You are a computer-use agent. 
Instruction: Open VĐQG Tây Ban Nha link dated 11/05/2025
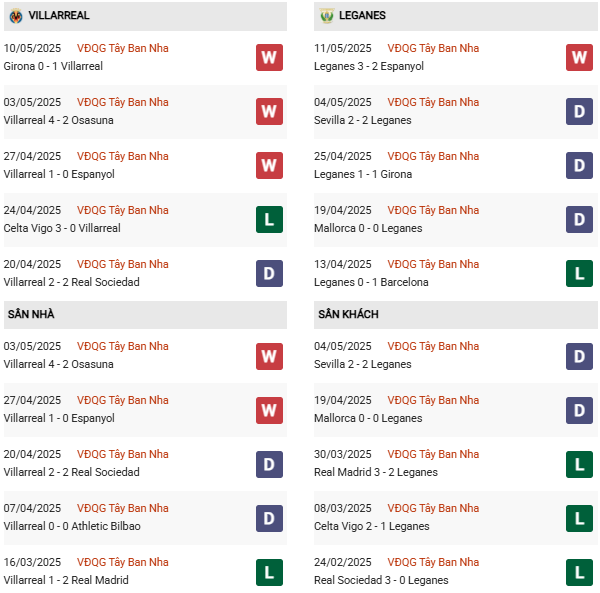coord(433,48)
